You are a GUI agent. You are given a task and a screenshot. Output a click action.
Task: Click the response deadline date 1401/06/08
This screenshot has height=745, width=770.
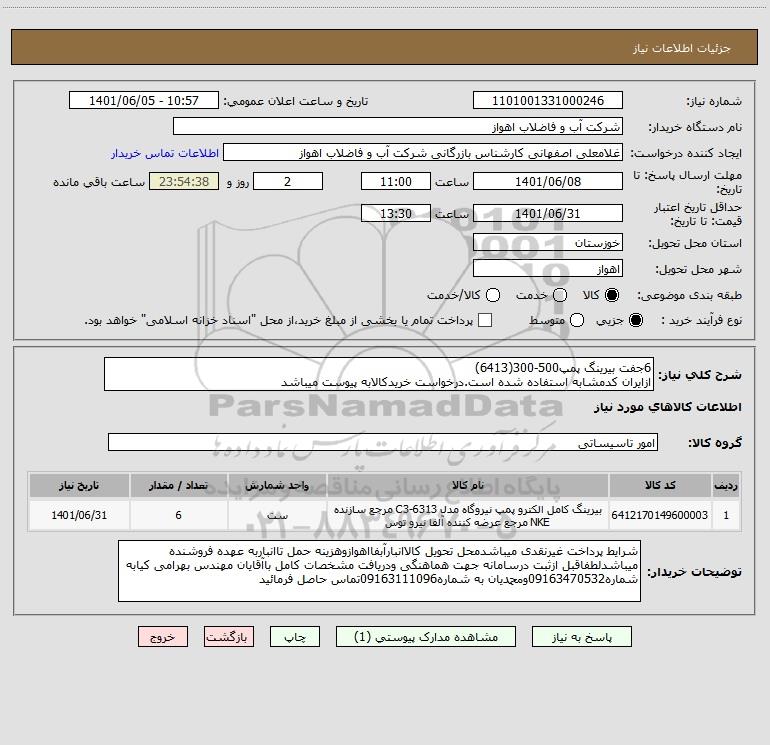coord(548,181)
